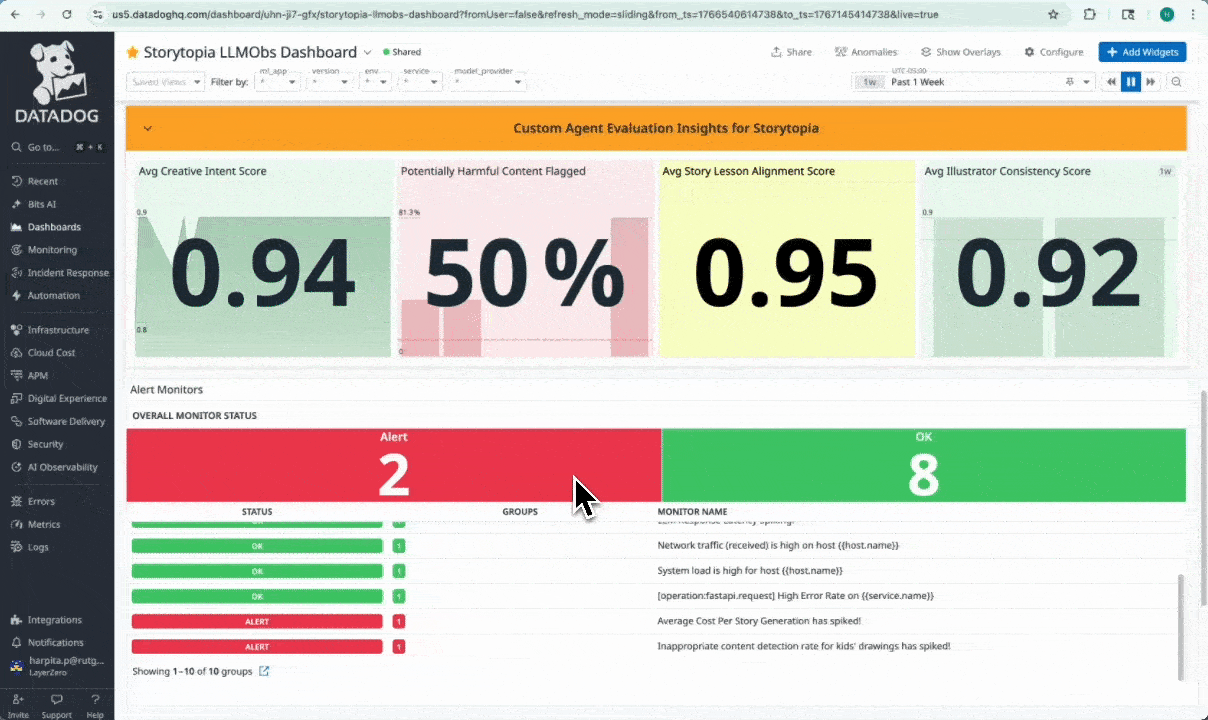Select Monitoring in the sidebar
Viewport: 1208px width, 720px height.
52,249
